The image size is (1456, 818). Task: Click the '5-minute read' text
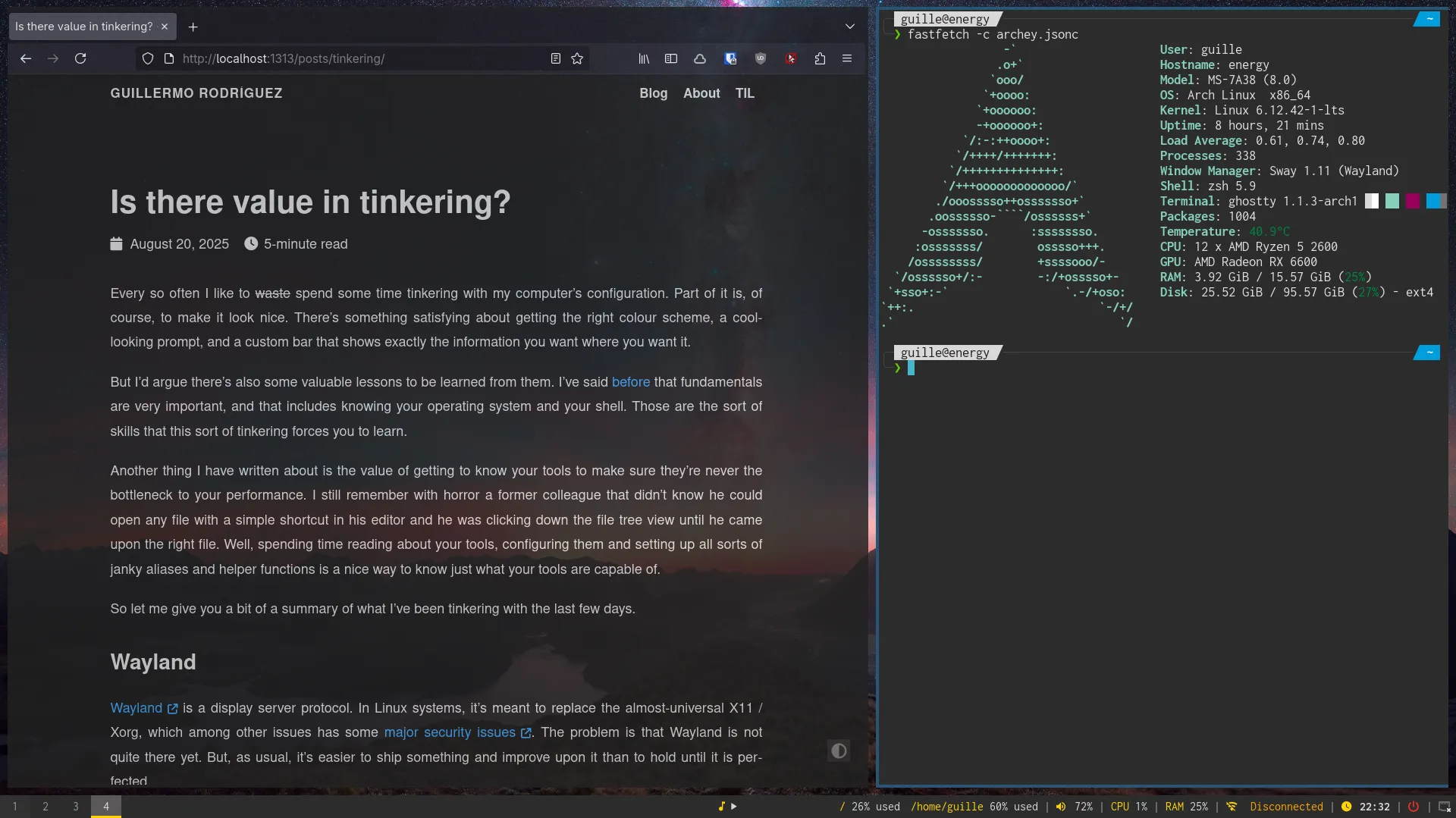pos(306,244)
